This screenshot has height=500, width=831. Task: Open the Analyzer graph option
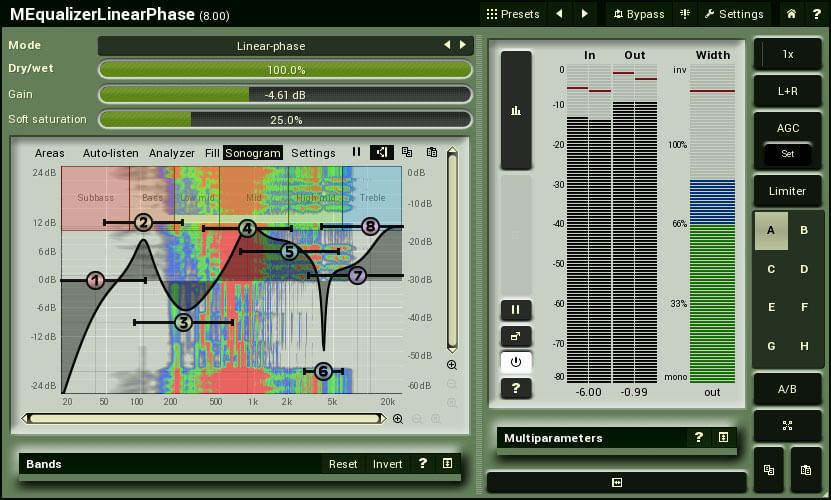coord(172,153)
